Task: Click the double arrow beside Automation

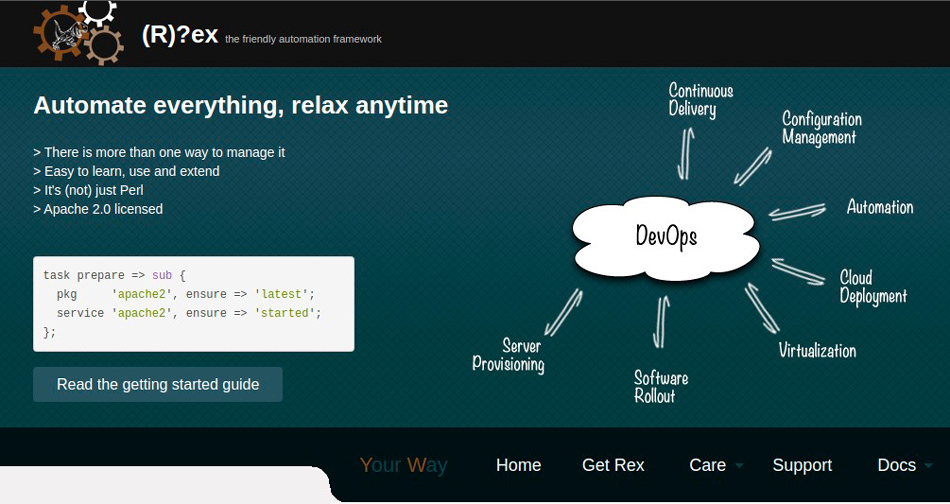Action: (x=797, y=211)
